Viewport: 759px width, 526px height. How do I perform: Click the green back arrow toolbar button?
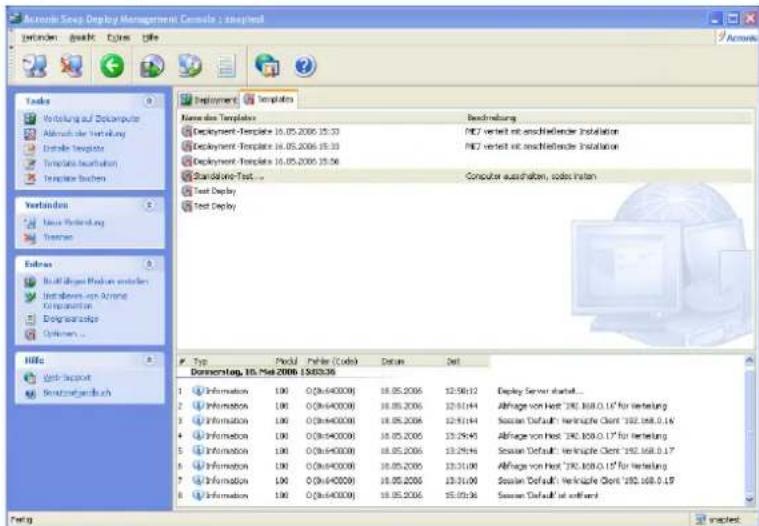[112, 66]
